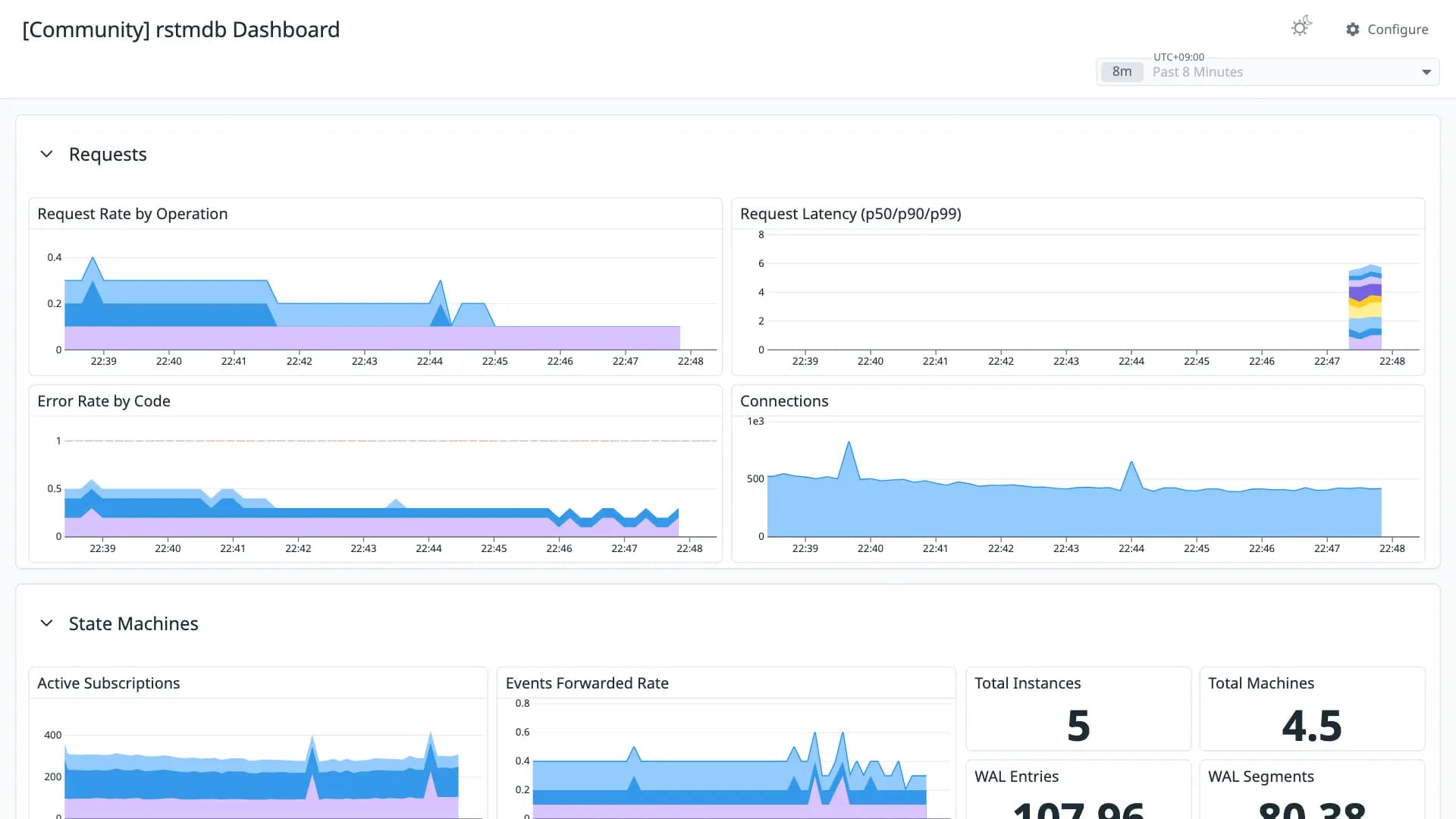Click the Configure gear icon
Image resolution: width=1456 pixels, height=819 pixels.
tap(1353, 30)
